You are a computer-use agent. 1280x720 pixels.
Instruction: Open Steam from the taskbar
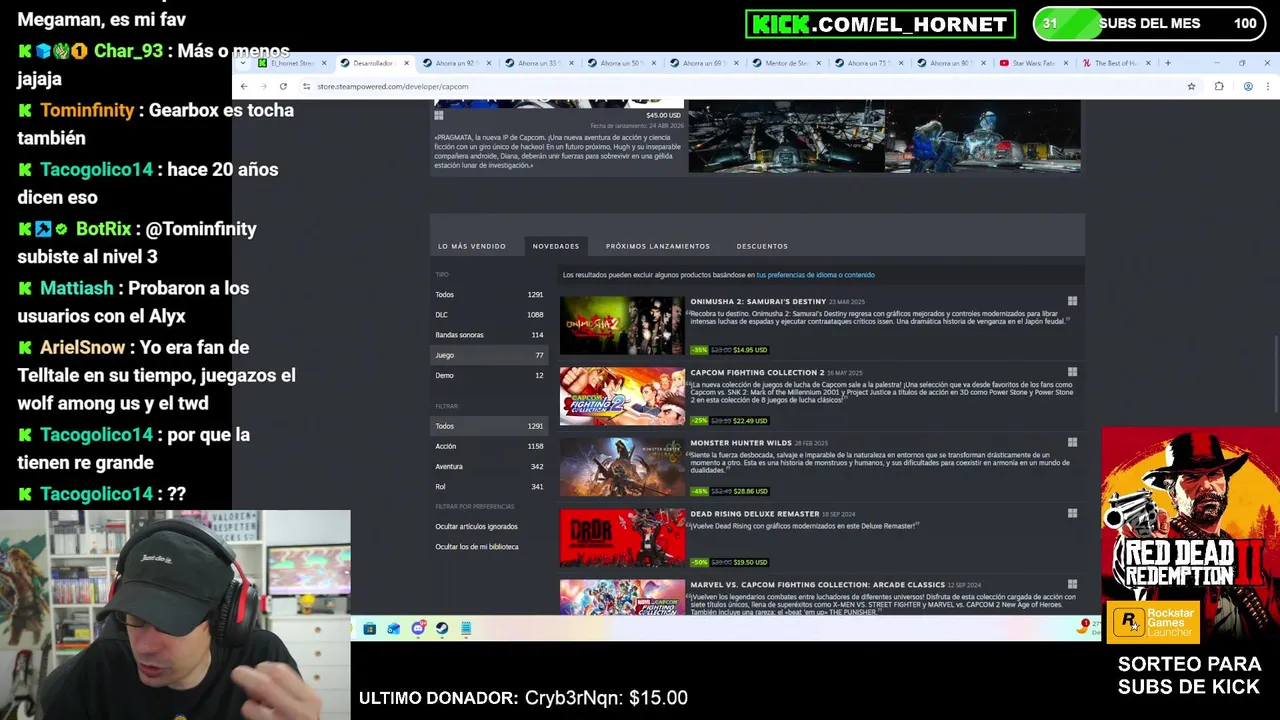click(x=442, y=628)
